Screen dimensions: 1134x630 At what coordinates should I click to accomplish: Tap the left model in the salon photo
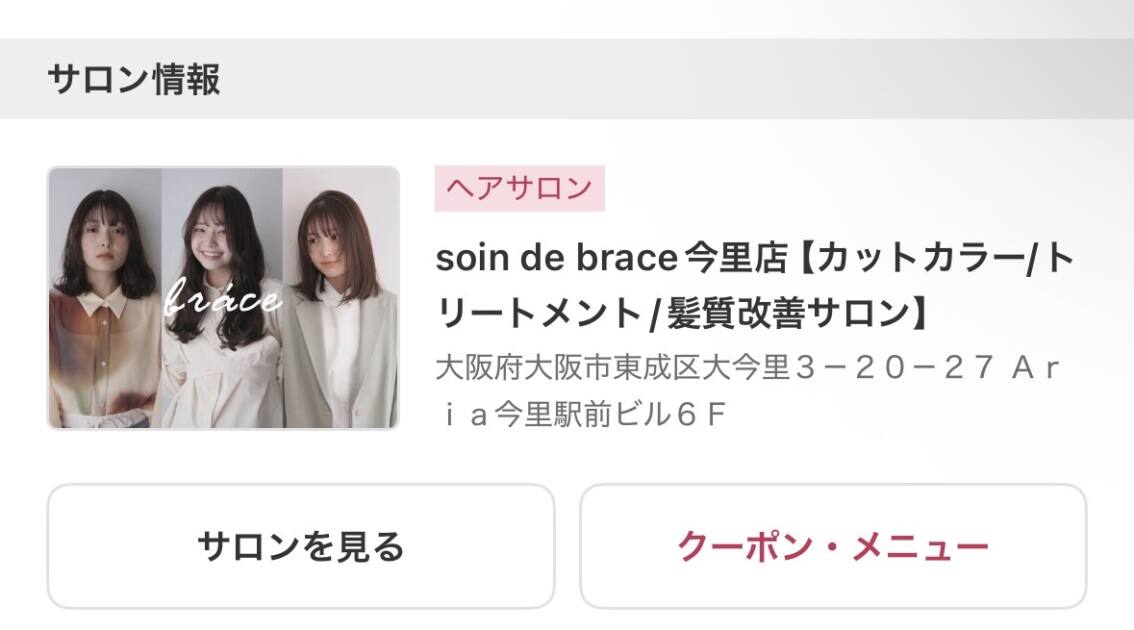[x=104, y=300]
